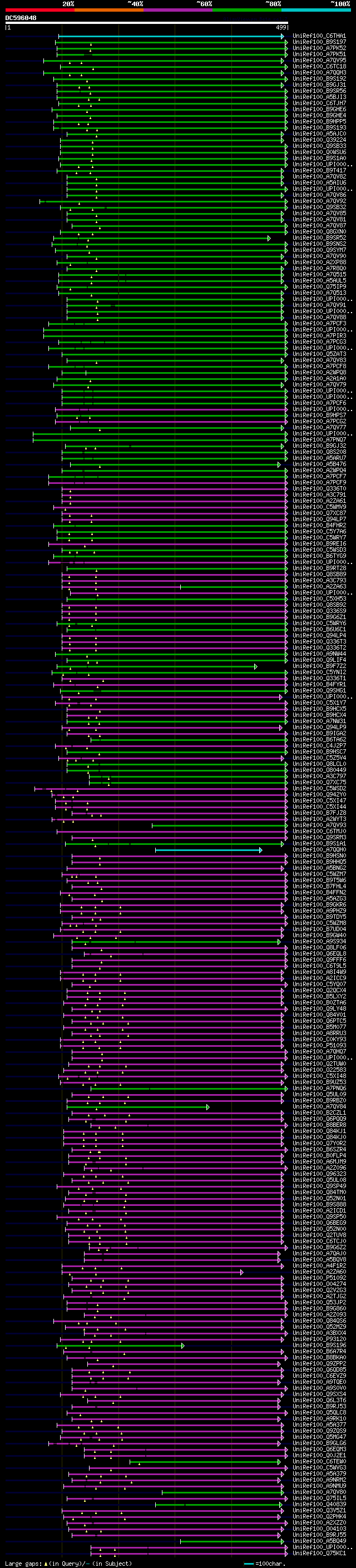Screen dimensions: 356x1568
Task: Select the UniRef100_C5WSD2 label
Action: click(319, 788)
